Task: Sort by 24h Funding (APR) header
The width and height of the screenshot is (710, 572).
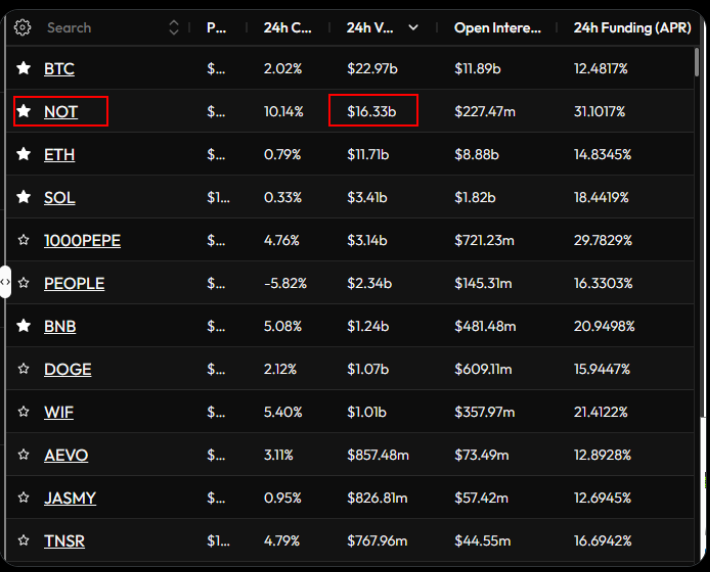Action: [x=631, y=28]
